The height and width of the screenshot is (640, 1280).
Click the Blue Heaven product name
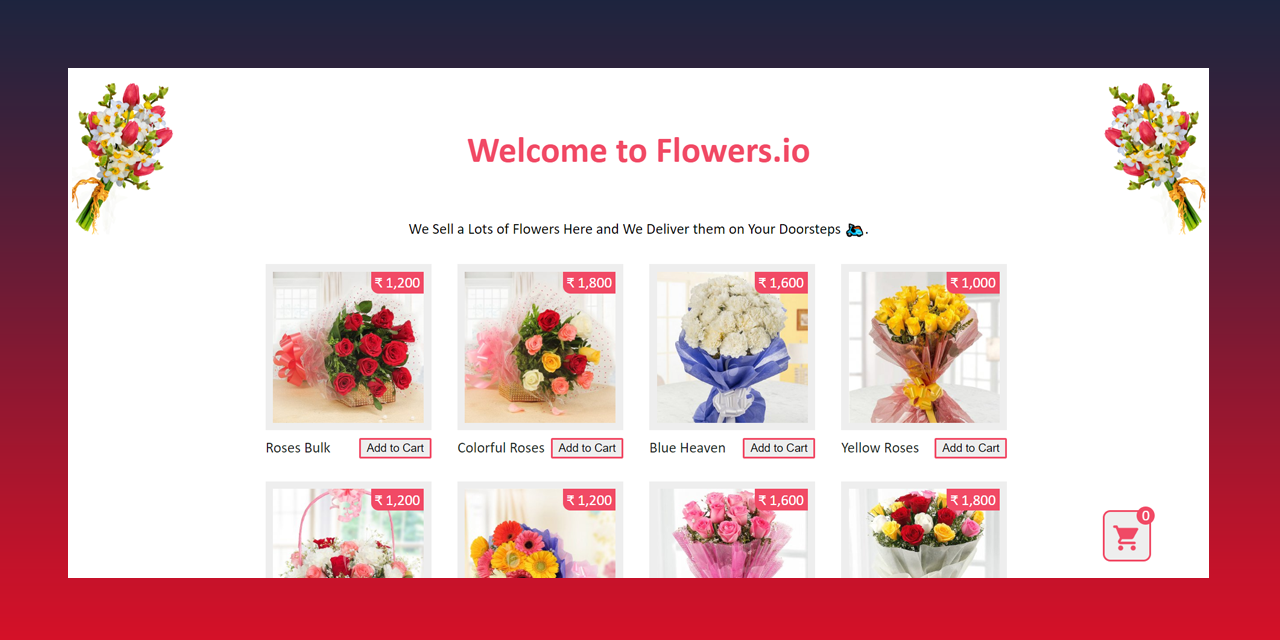tap(687, 448)
